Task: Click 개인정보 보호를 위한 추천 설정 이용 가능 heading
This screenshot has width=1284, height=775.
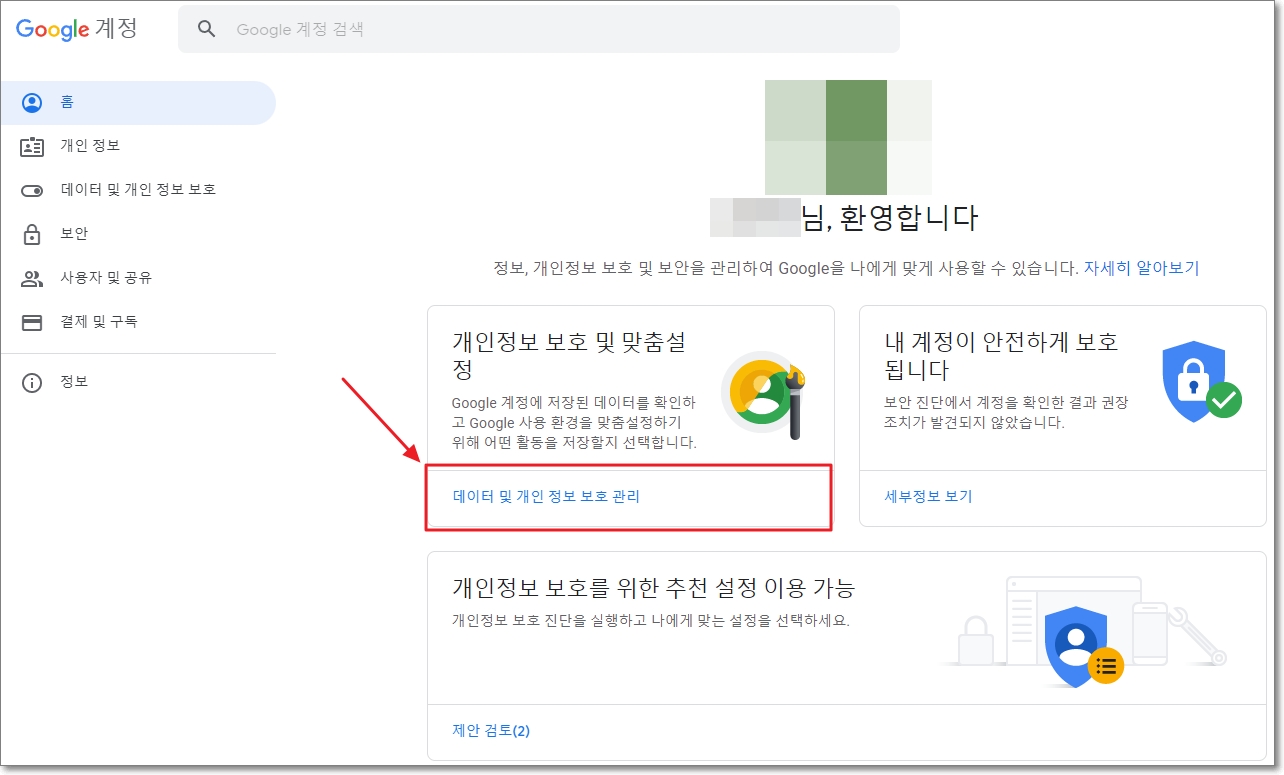Action: coord(653,587)
